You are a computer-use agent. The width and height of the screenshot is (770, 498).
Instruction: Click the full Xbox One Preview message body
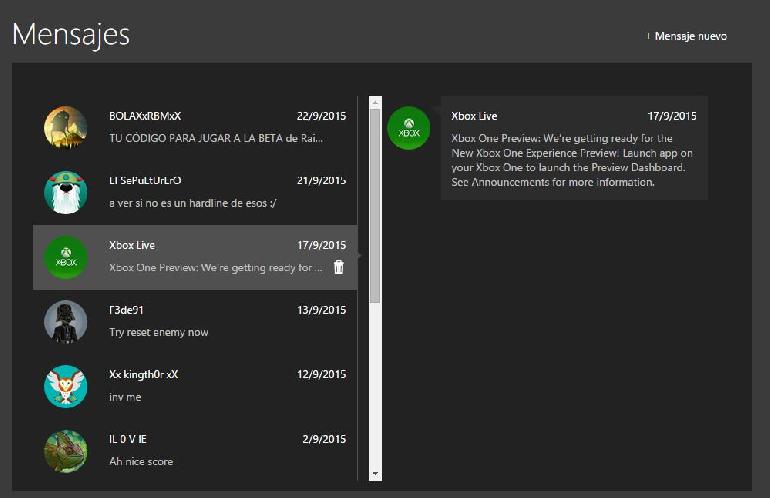coord(572,160)
